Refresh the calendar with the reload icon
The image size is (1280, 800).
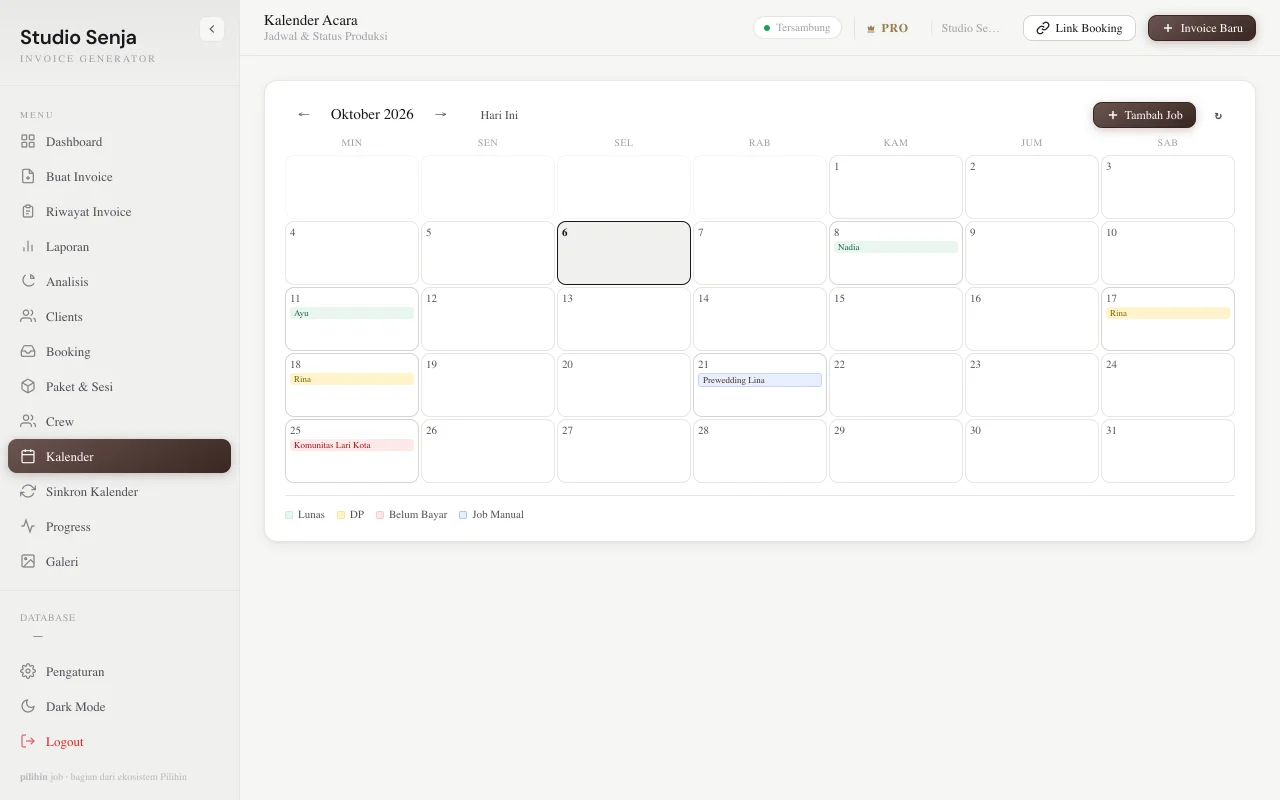[1218, 116]
